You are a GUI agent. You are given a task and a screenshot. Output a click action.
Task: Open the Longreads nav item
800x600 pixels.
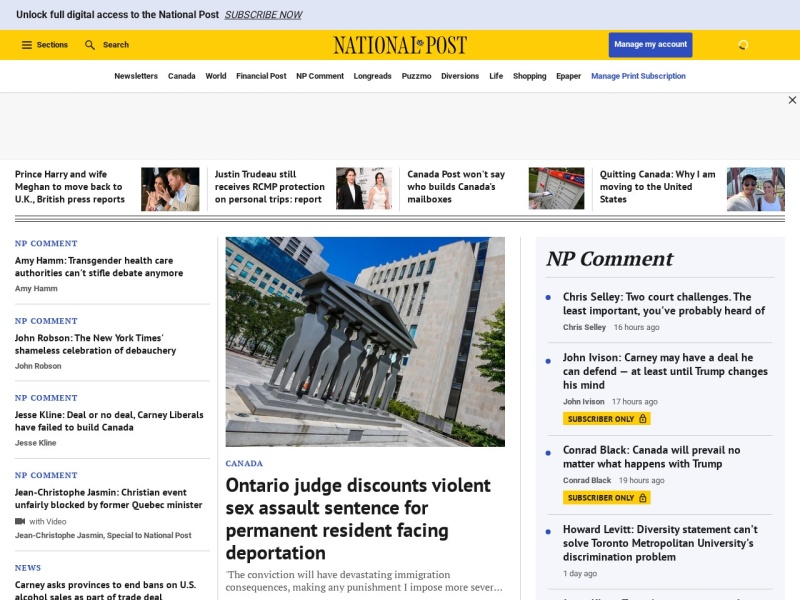point(372,76)
